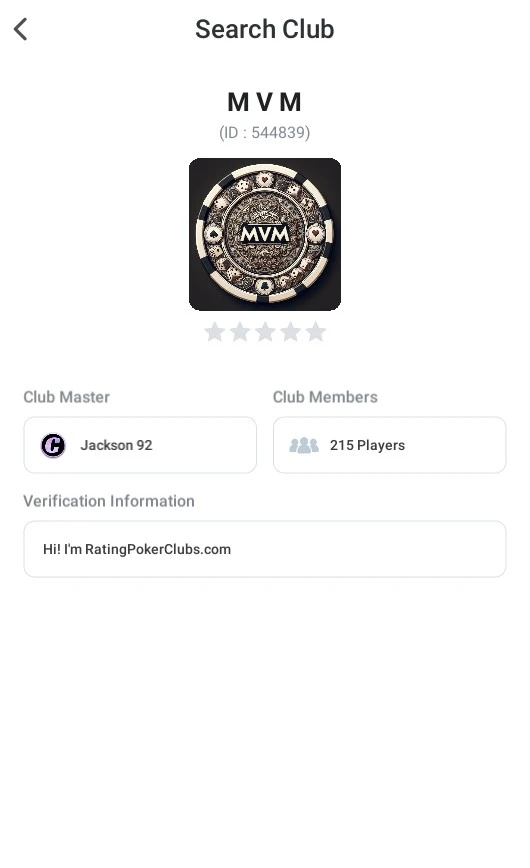Select the third rating star
This screenshot has height=868, width=530.
tap(265, 332)
